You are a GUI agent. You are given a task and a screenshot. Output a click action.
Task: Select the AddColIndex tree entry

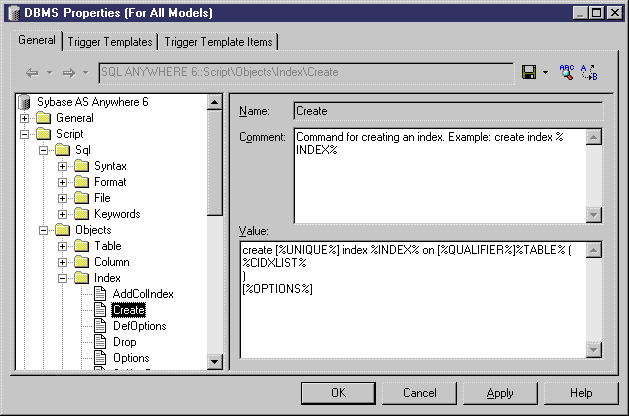(x=143, y=294)
